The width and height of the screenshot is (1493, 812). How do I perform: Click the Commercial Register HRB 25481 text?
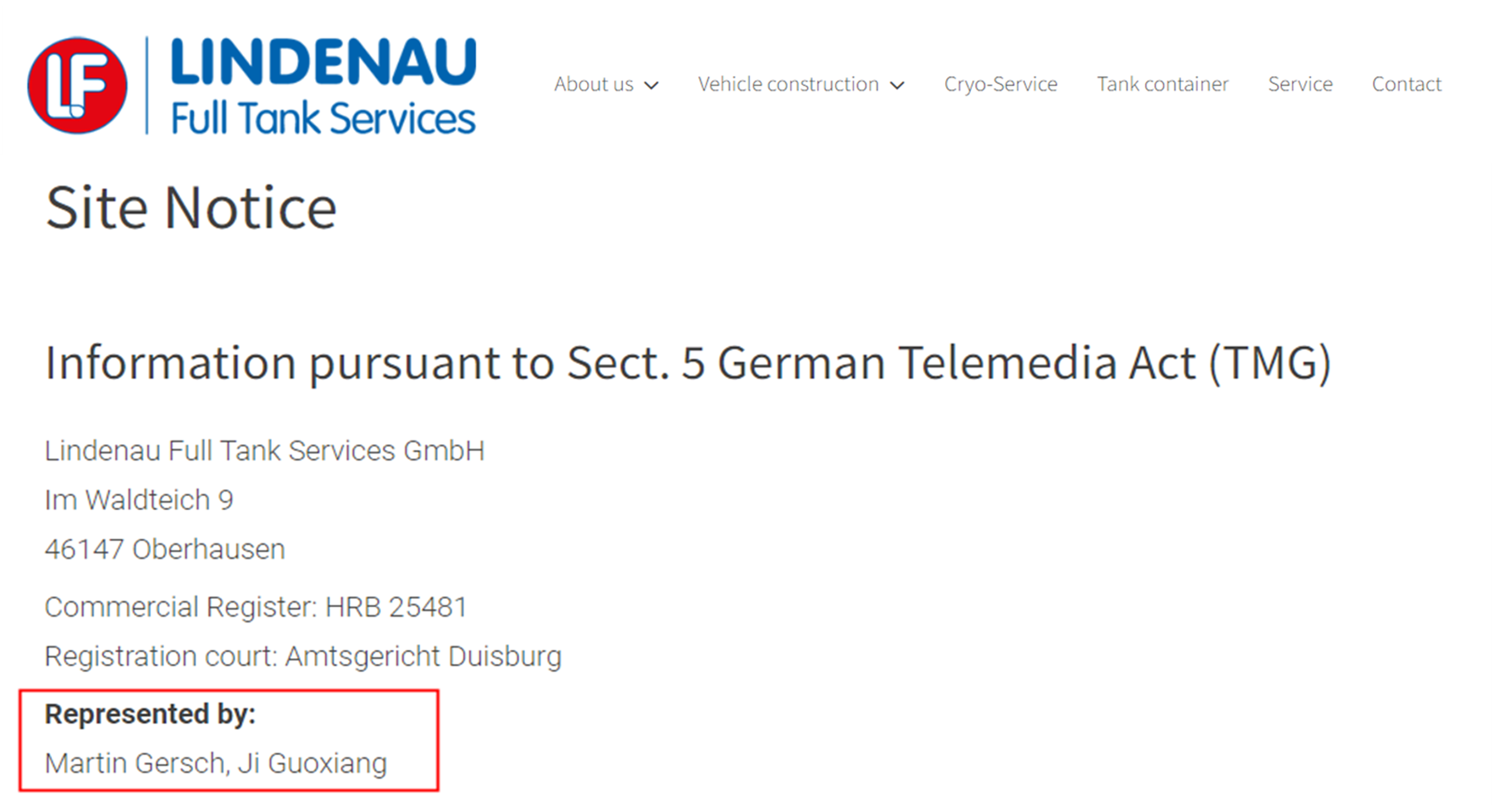click(256, 607)
